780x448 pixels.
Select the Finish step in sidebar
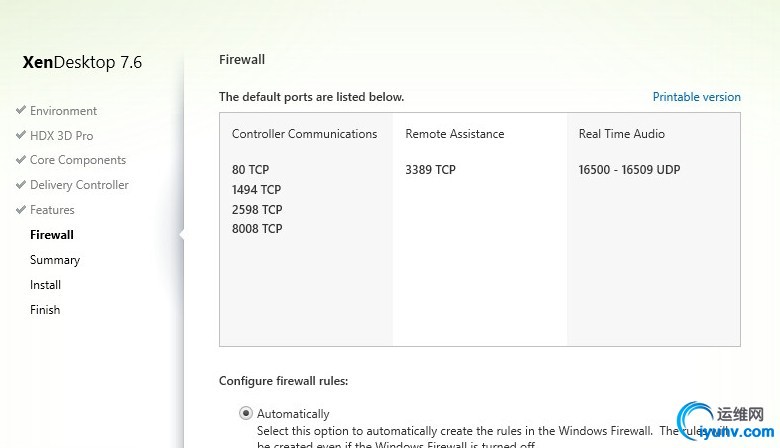pos(45,310)
